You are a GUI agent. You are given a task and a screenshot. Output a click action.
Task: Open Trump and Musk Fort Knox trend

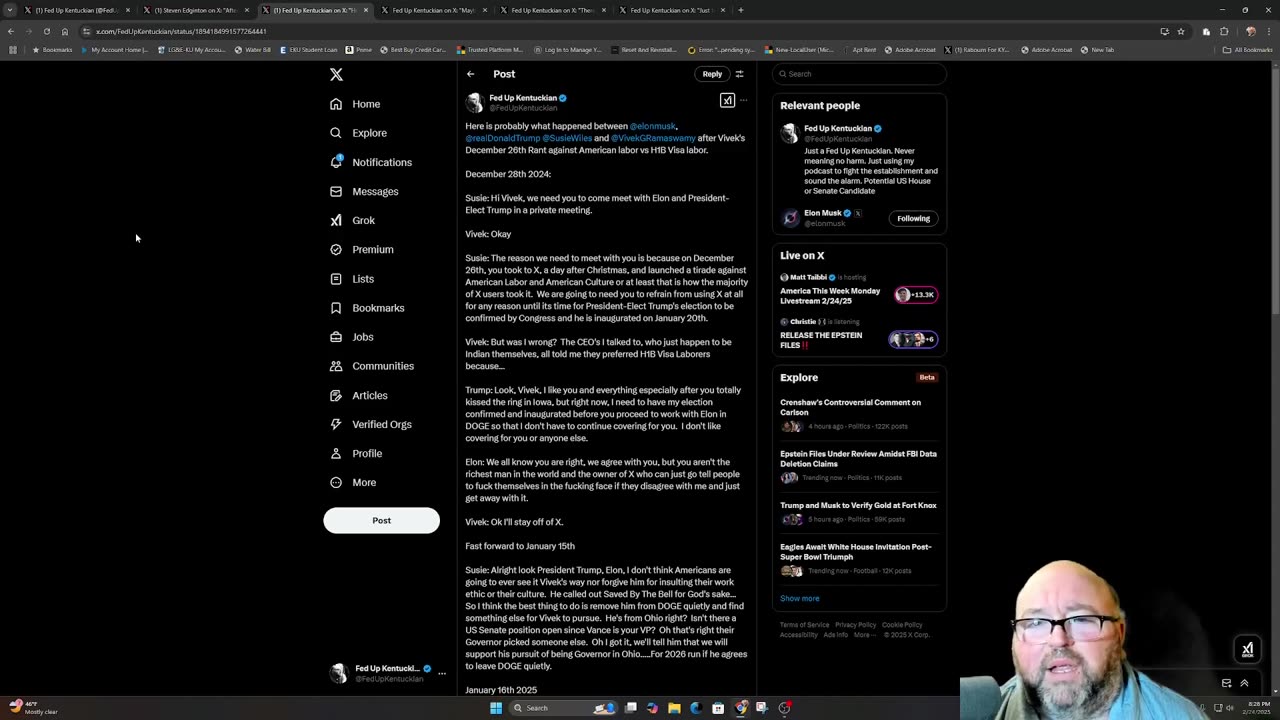click(859, 512)
